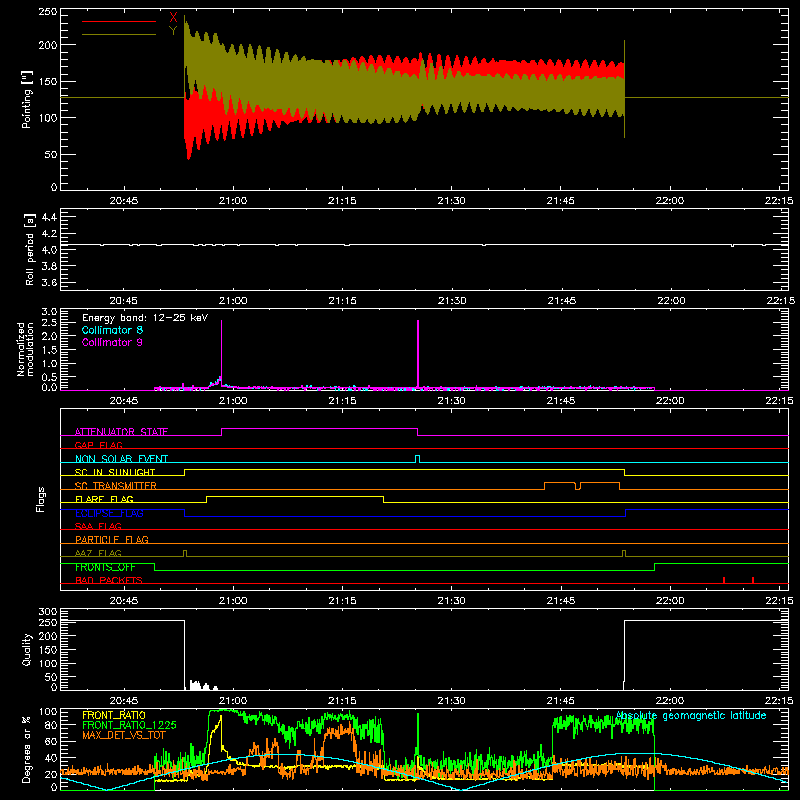800x800 pixels.
Task: Click '21:45' time label under Quality plot
Action: coord(560,701)
